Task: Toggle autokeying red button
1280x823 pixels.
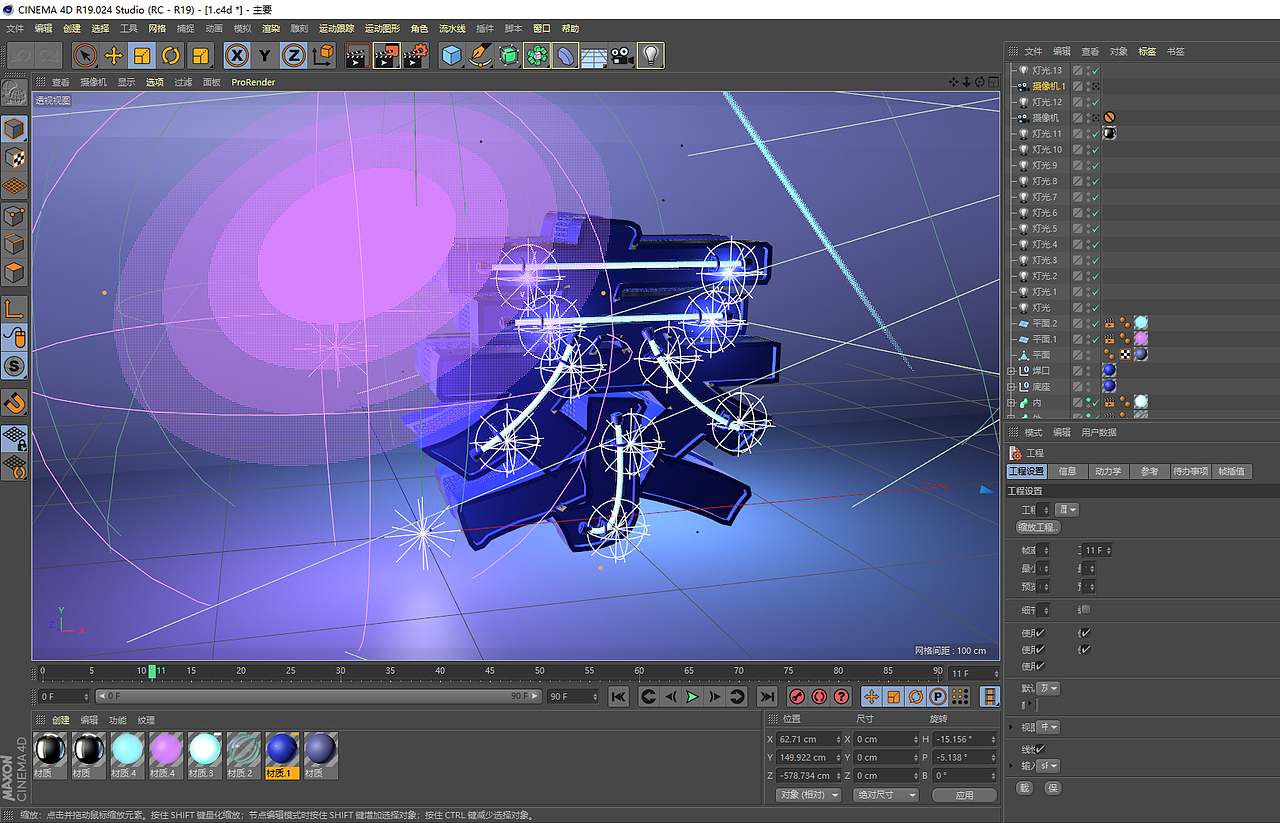Action: click(819, 697)
